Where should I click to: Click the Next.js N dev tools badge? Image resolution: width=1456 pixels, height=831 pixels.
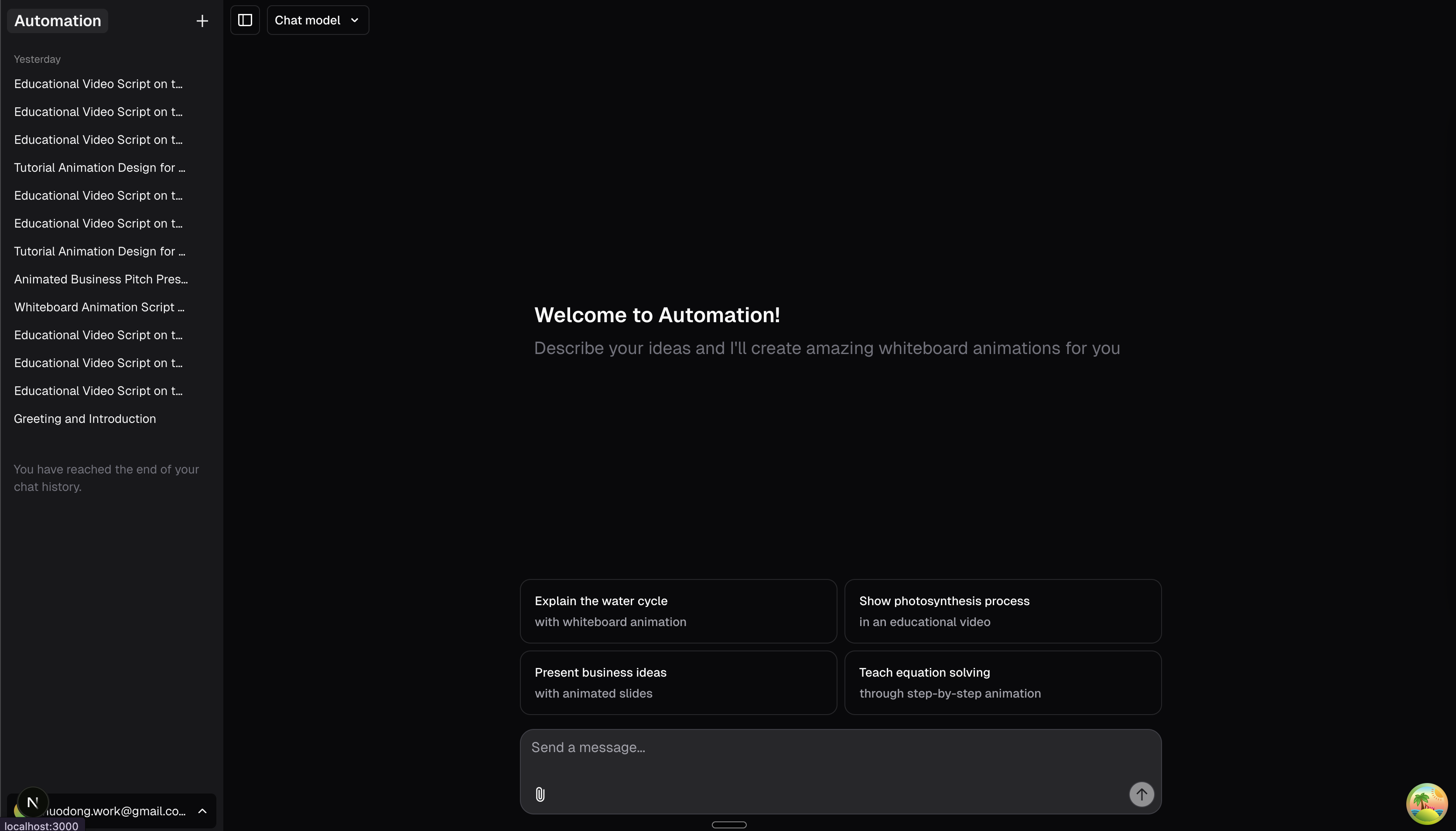pos(33,803)
